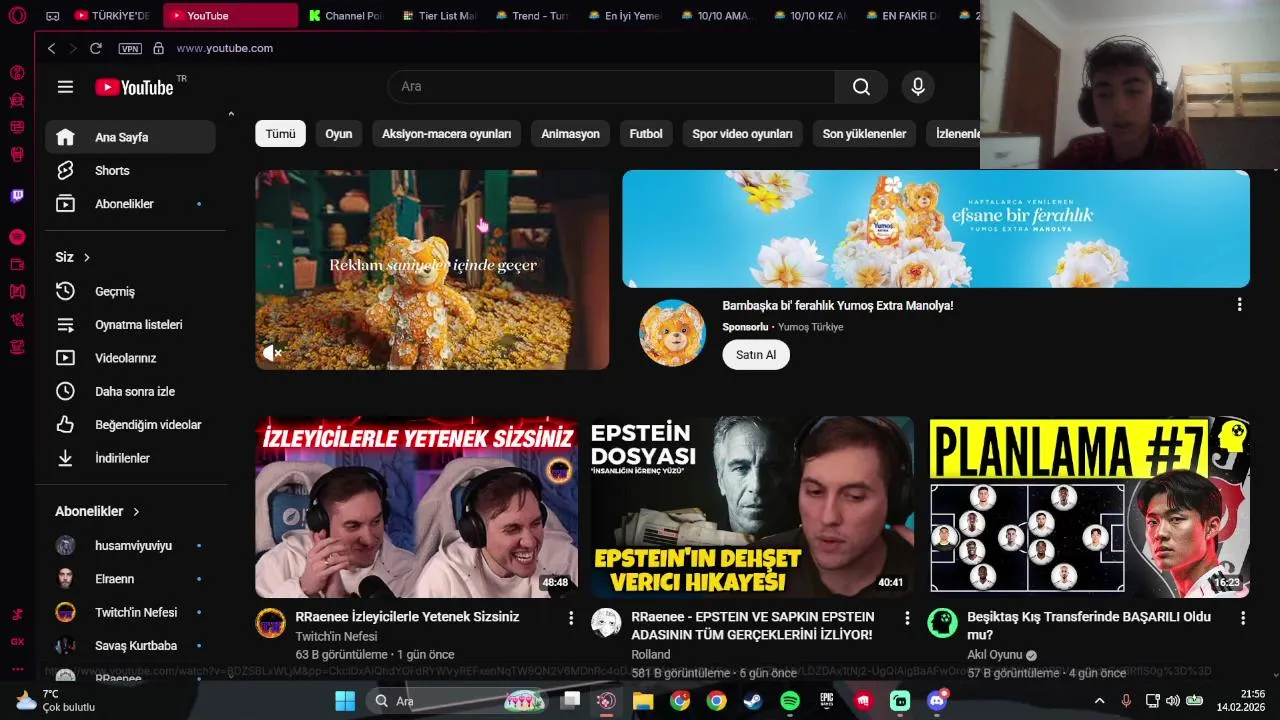Switch to the Tier List Maker tab
Image resolution: width=1280 pixels, height=720 pixels.
(438, 16)
